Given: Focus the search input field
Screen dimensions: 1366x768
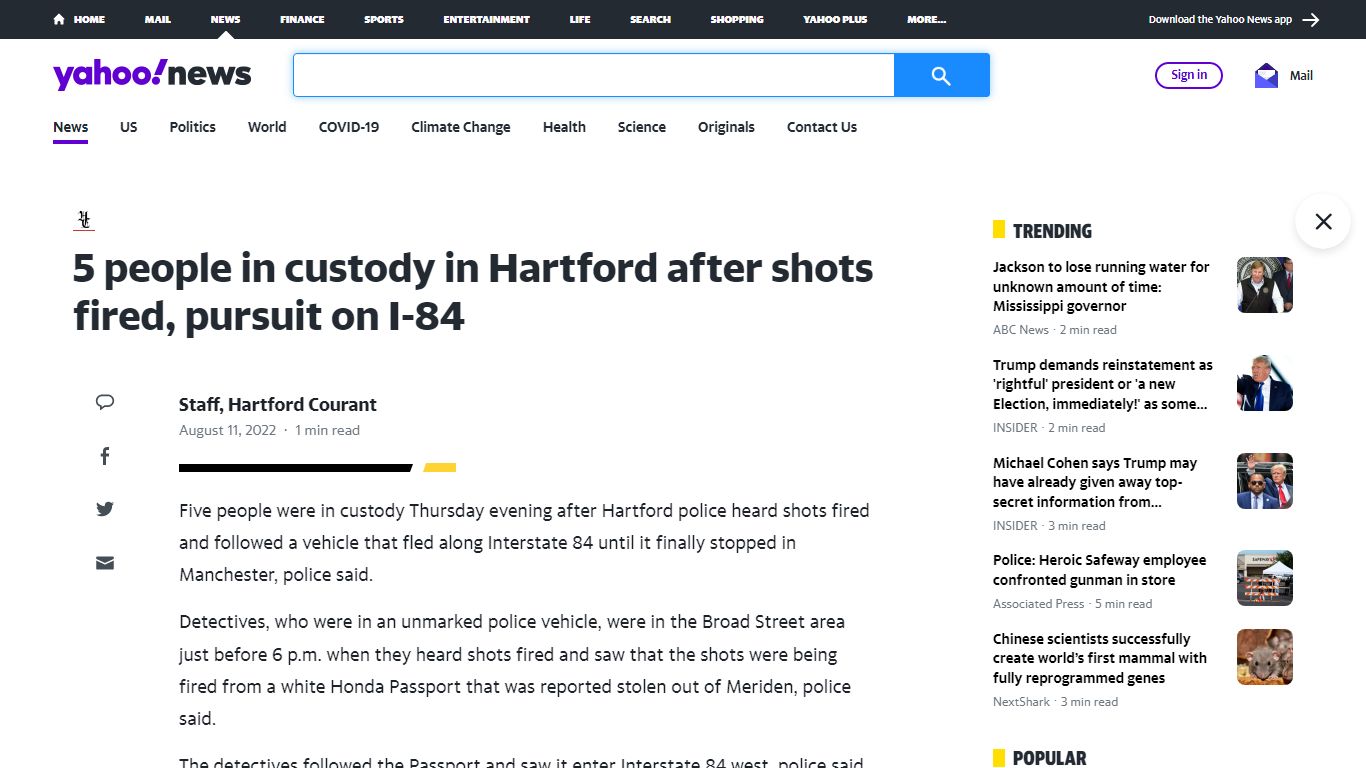Looking at the screenshot, I should point(593,75).
